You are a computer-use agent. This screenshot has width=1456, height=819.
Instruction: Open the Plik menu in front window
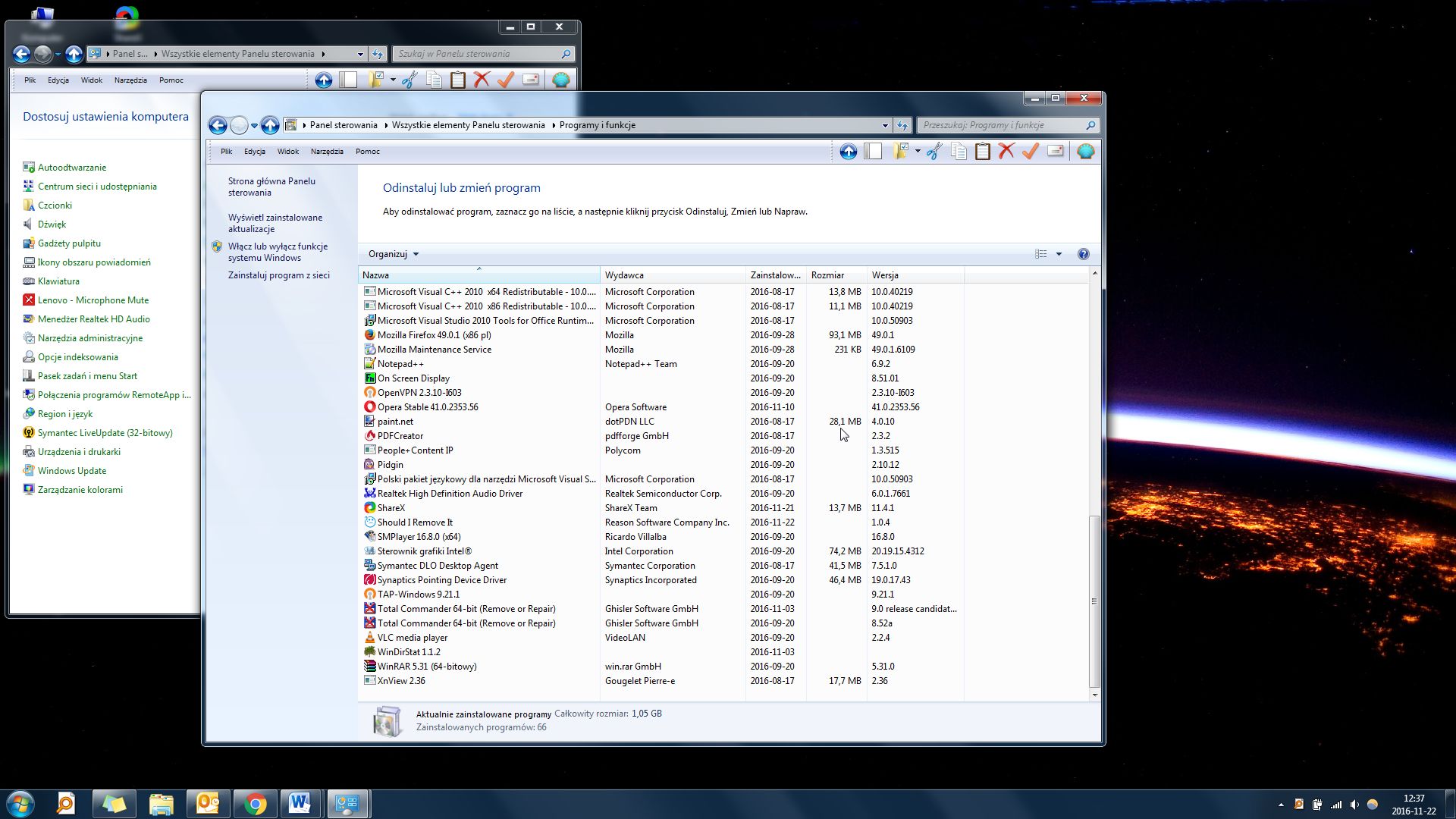[226, 152]
